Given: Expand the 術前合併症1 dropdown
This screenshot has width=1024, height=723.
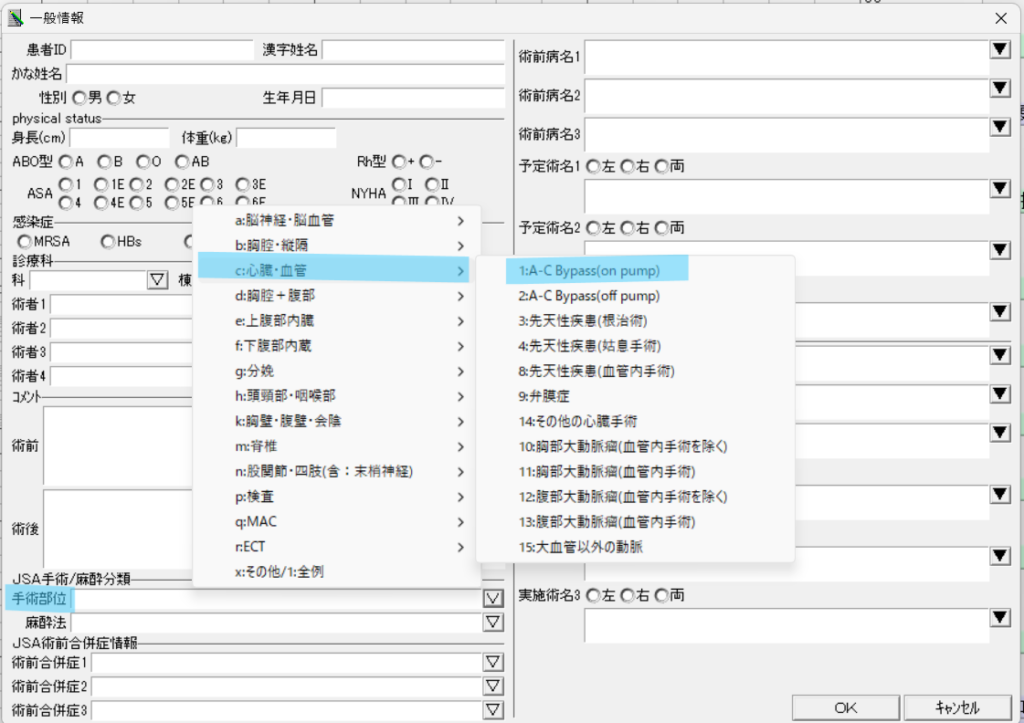Looking at the screenshot, I should click(492, 662).
